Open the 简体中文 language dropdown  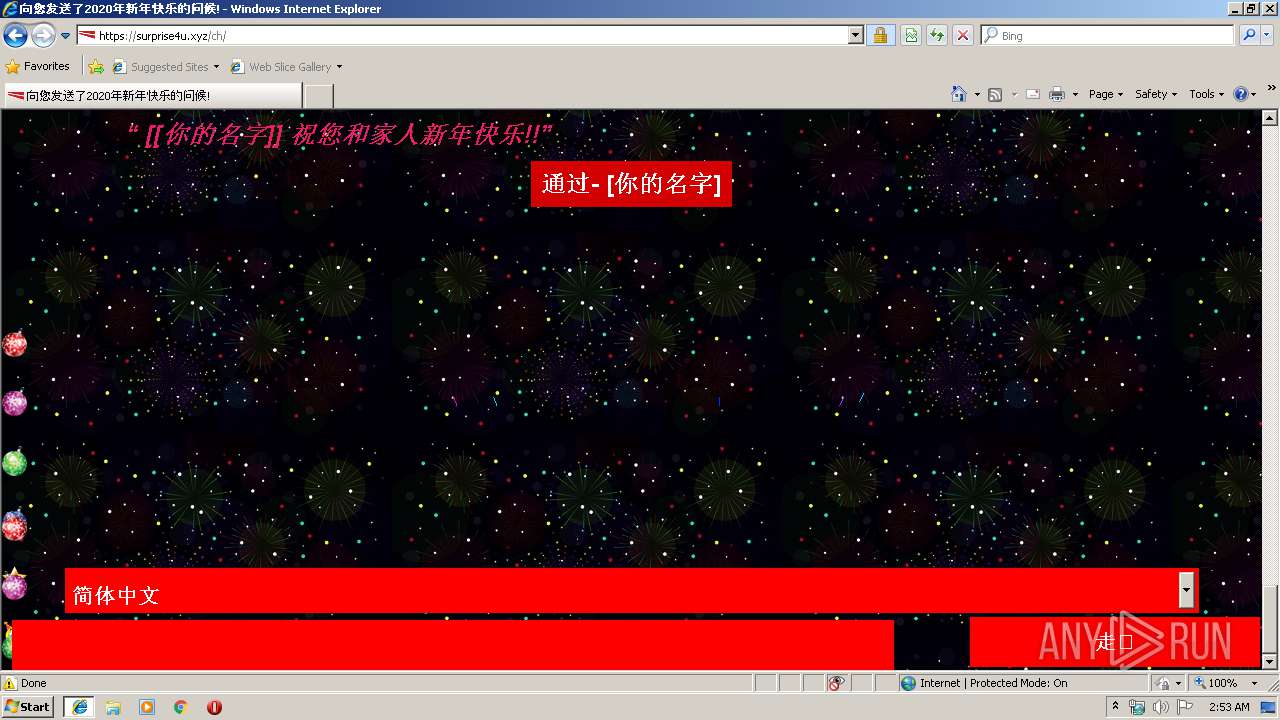(x=631, y=591)
